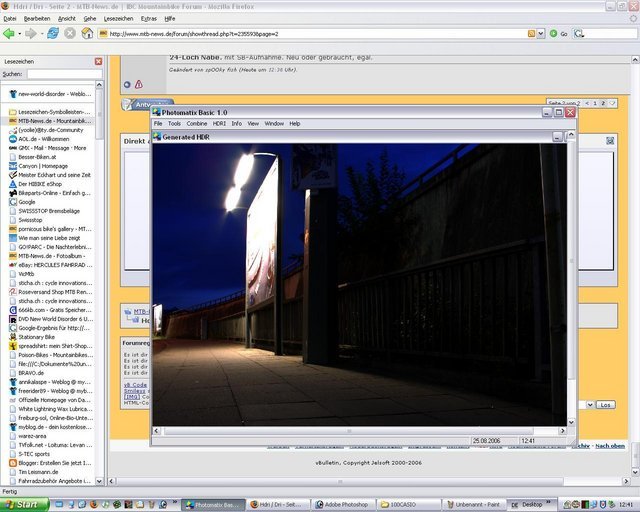Open Firefox Extras menu
Screen dimensions: 640x512
coord(149,18)
